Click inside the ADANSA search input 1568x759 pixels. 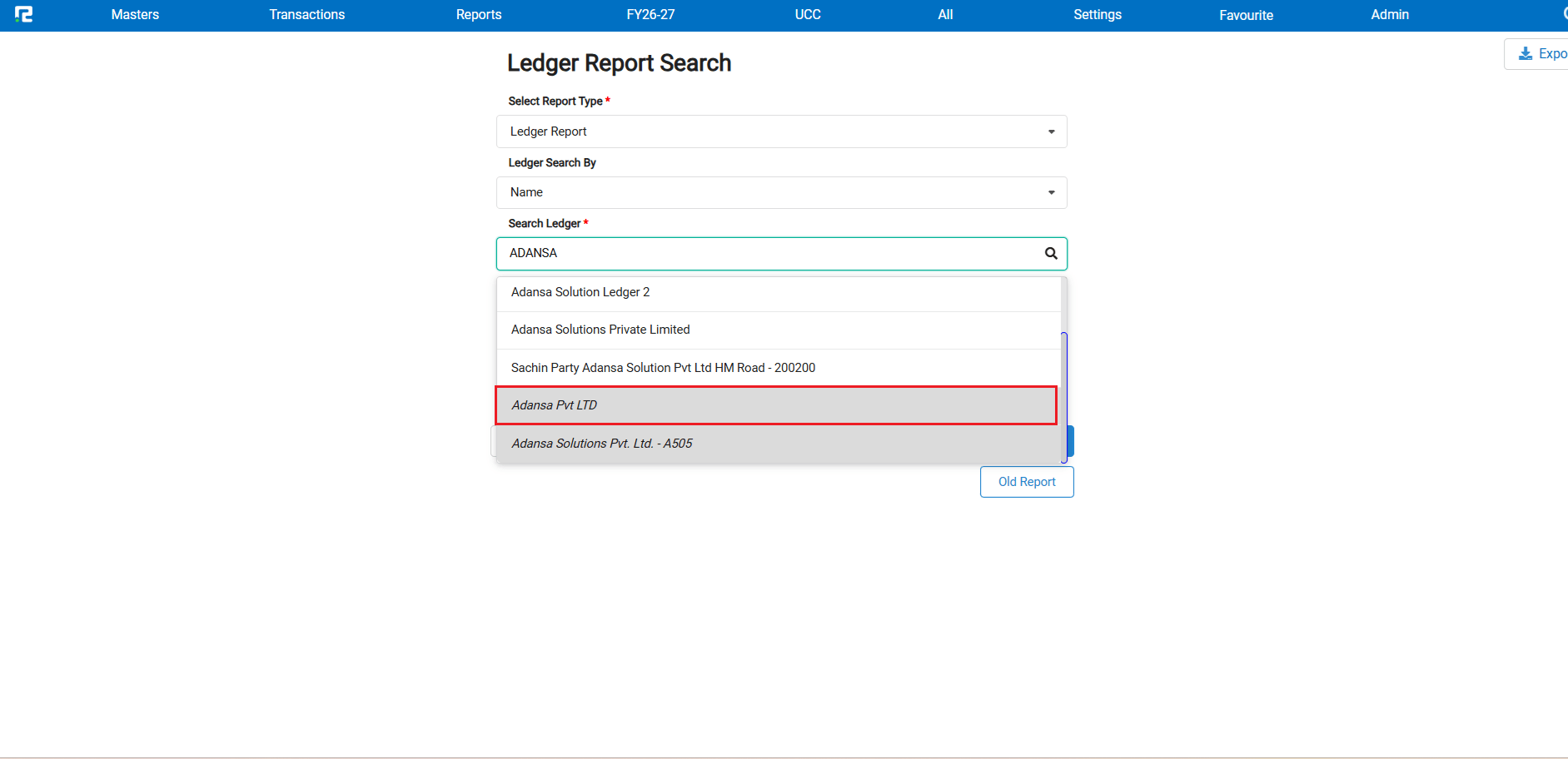tap(749, 253)
